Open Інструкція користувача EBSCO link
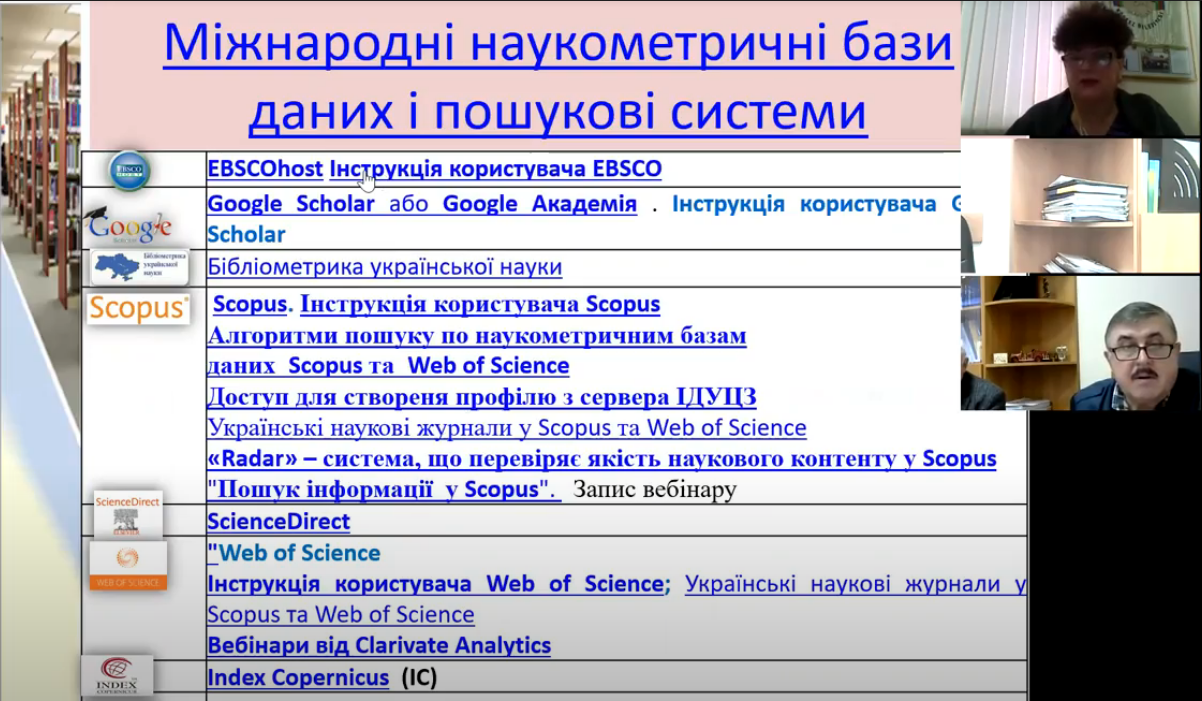 [x=495, y=168]
